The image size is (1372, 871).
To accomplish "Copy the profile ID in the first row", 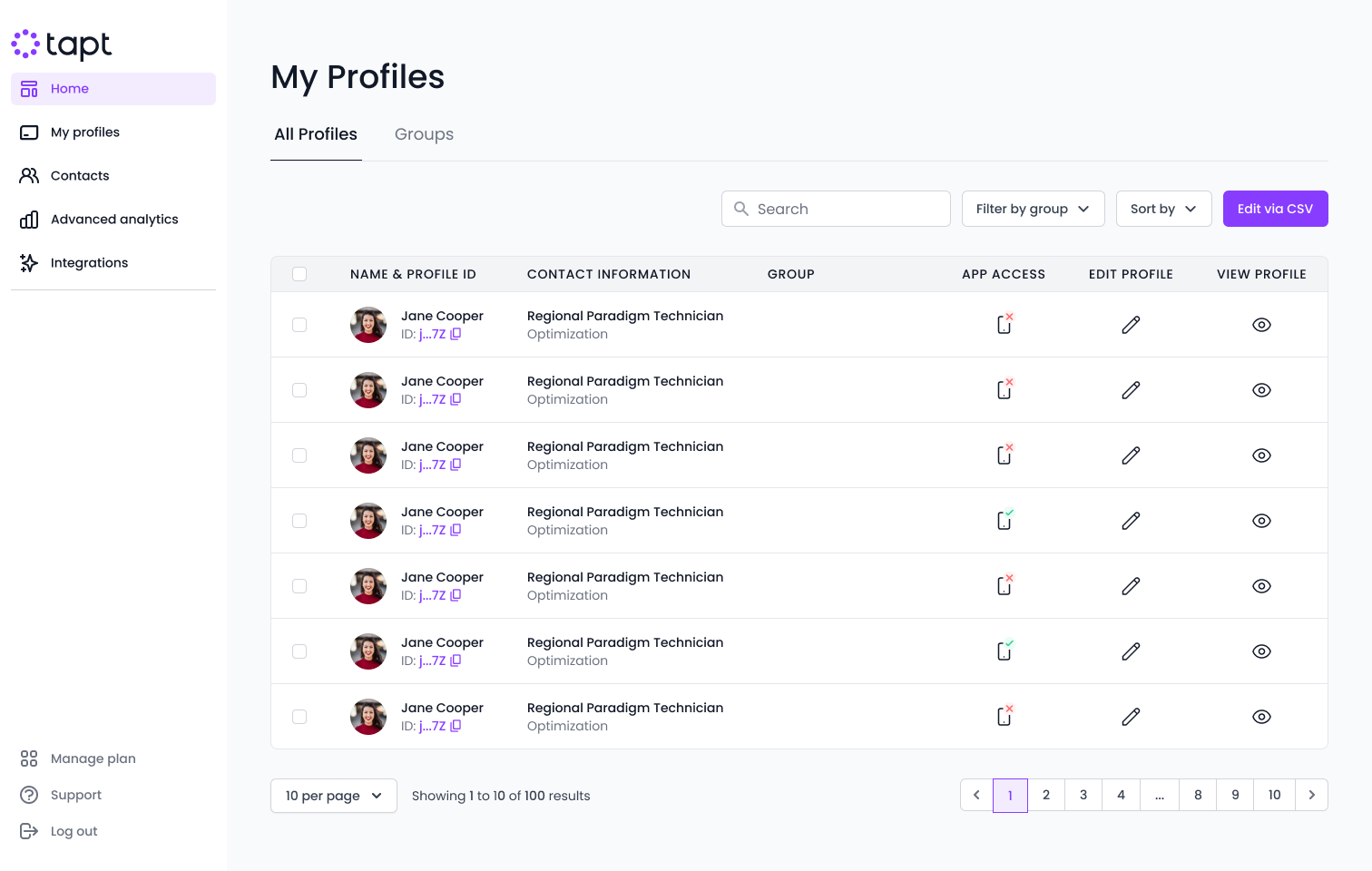I will [456, 334].
